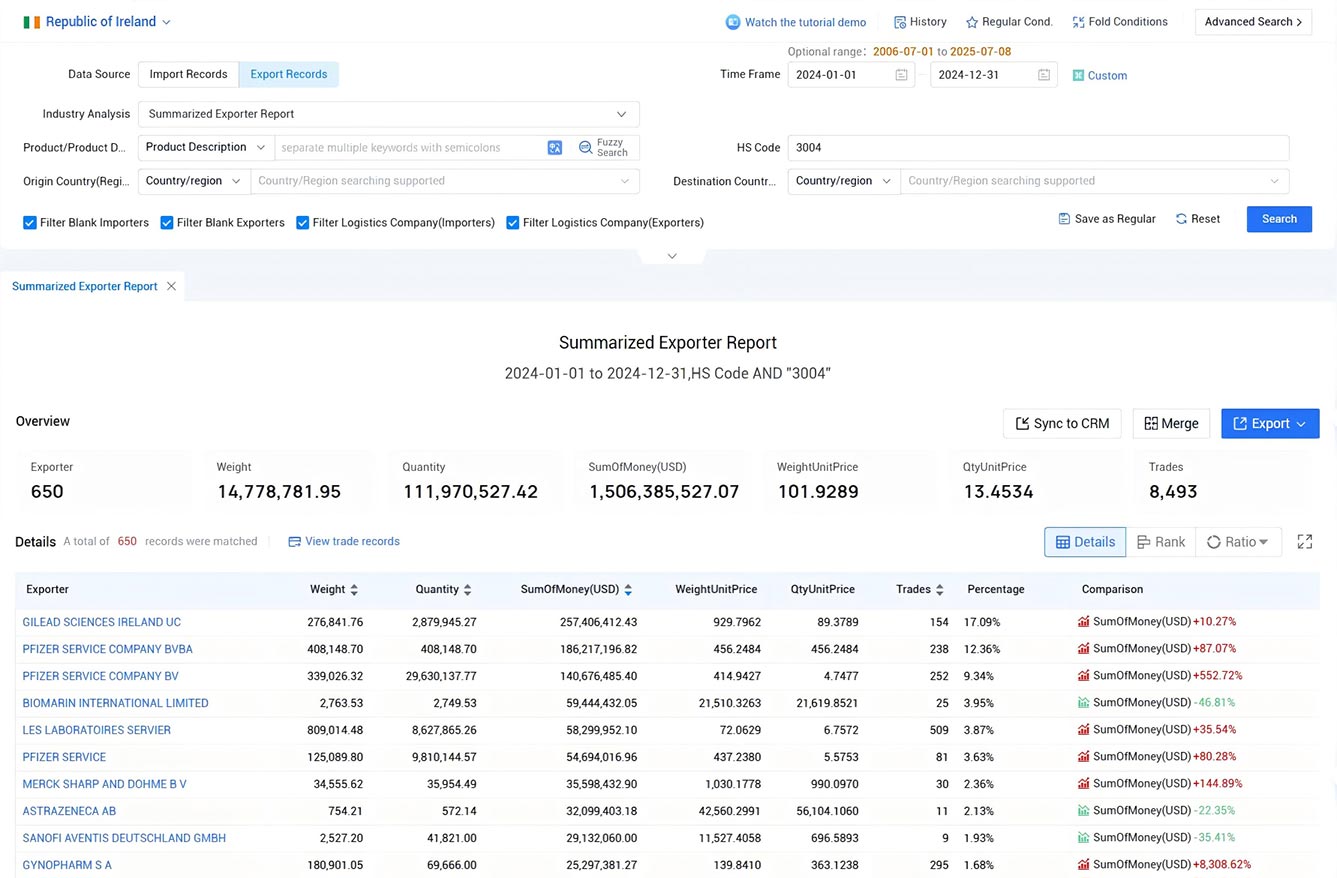The image size is (1337, 878).
Task: Toggle Filter Blank Exporters checkbox
Action: 167,223
